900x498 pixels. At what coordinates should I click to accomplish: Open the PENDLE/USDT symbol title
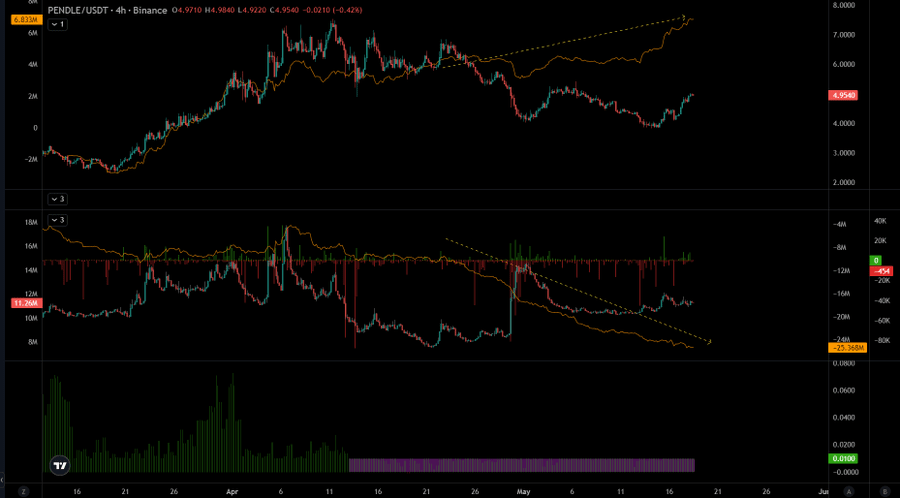click(x=109, y=10)
